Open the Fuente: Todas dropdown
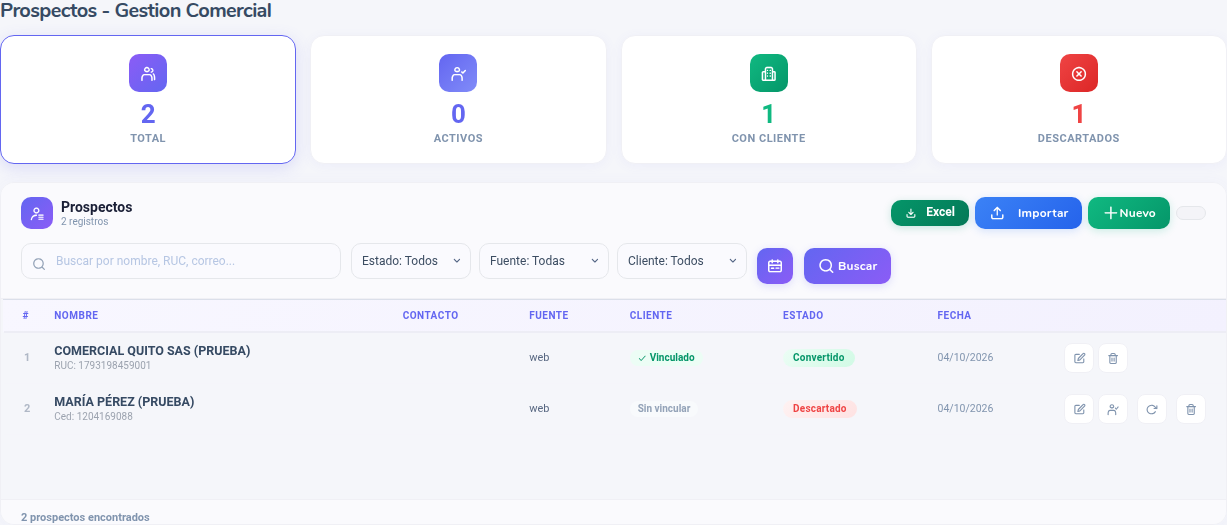1227x525 pixels. pos(544,261)
